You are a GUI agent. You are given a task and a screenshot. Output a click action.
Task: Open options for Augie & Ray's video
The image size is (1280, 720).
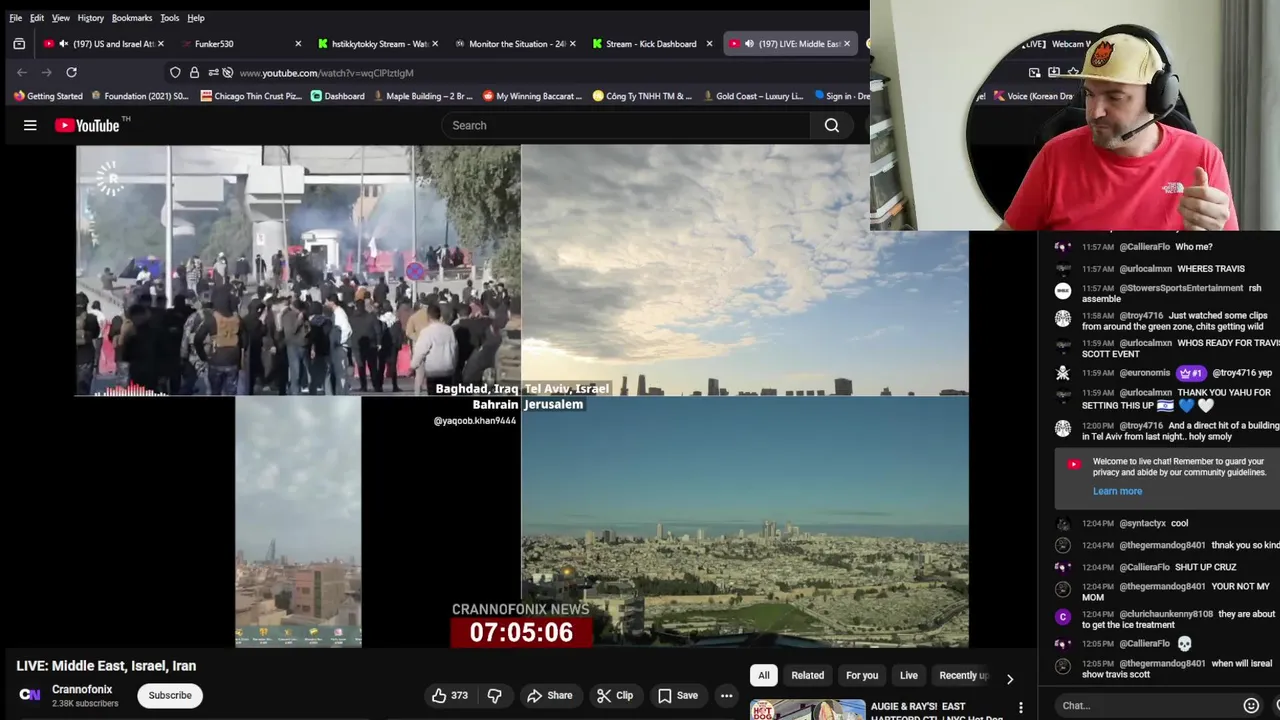(x=1020, y=707)
